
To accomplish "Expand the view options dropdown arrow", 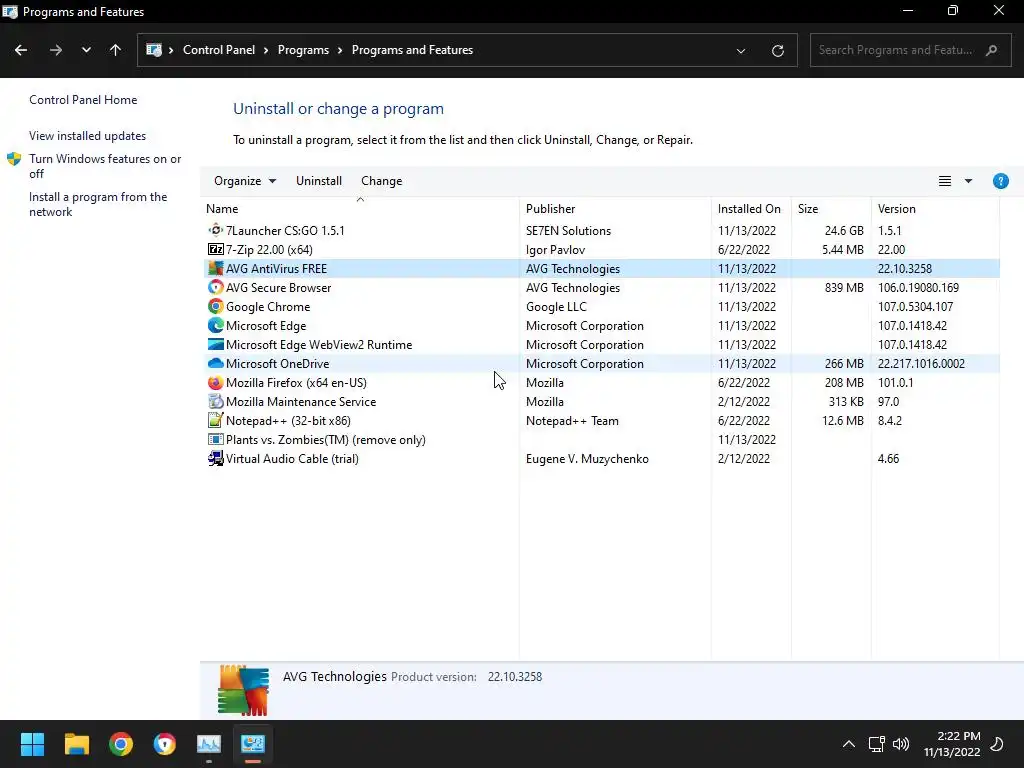I will pos(968,181).
